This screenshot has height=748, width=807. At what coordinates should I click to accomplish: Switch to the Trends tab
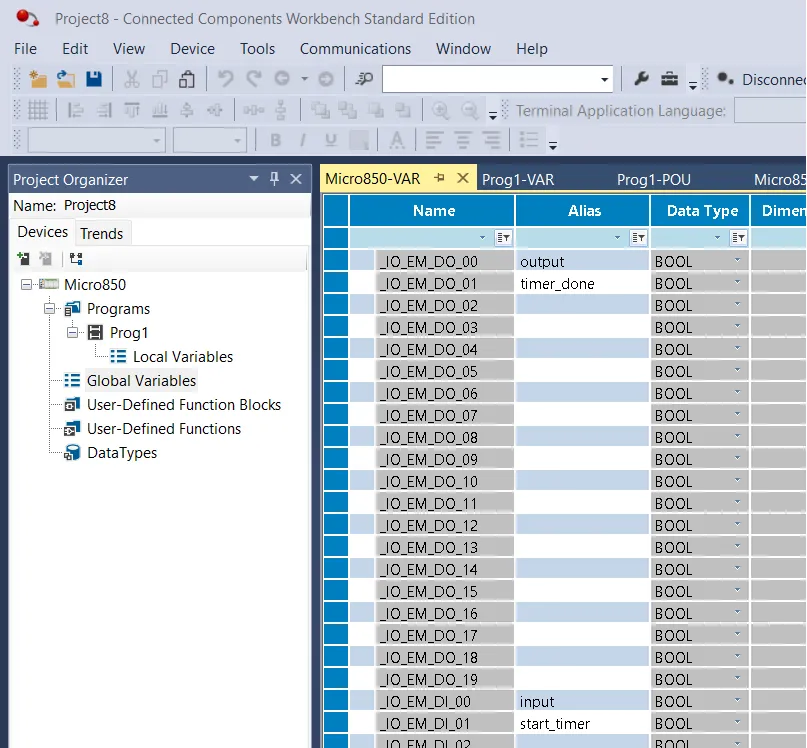[x=101, y=234]
